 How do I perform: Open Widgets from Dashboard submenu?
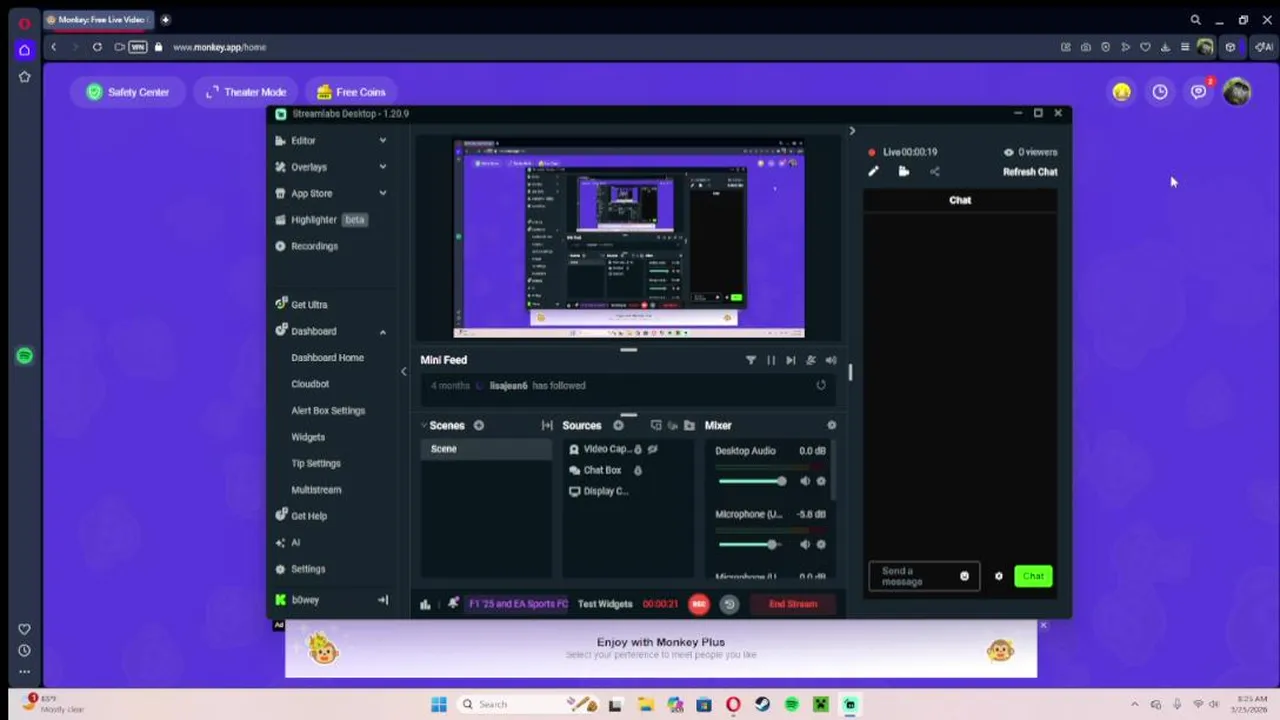tap(308, 437)
